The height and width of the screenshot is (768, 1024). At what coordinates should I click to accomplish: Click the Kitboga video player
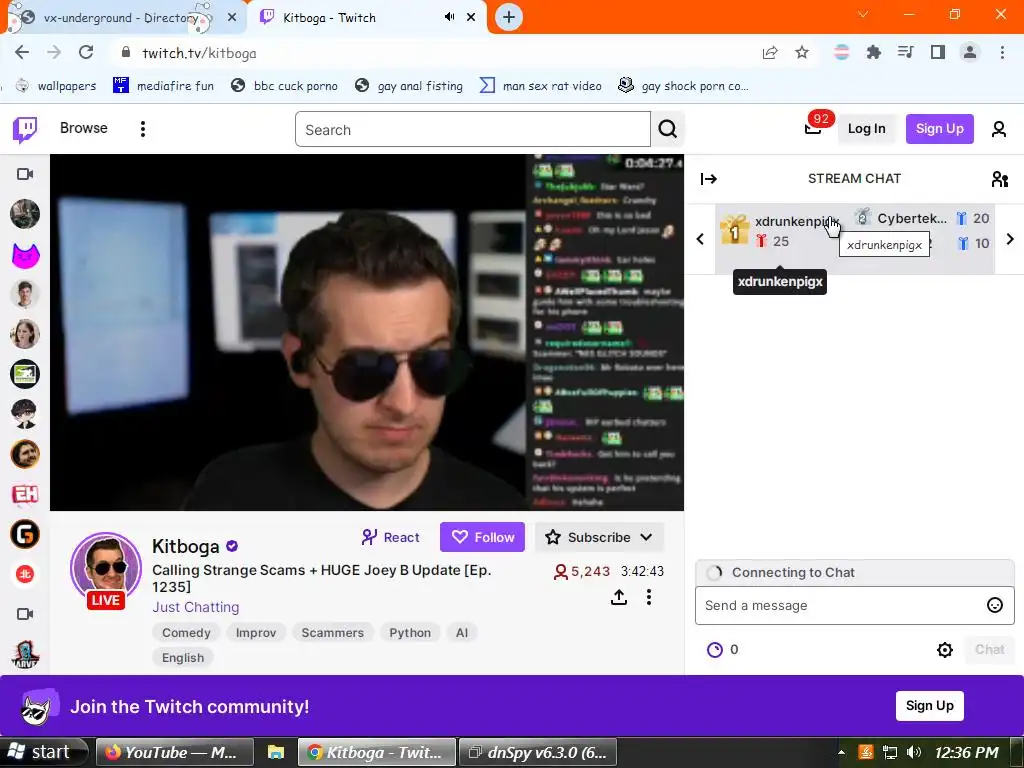[x=367, y=332]
